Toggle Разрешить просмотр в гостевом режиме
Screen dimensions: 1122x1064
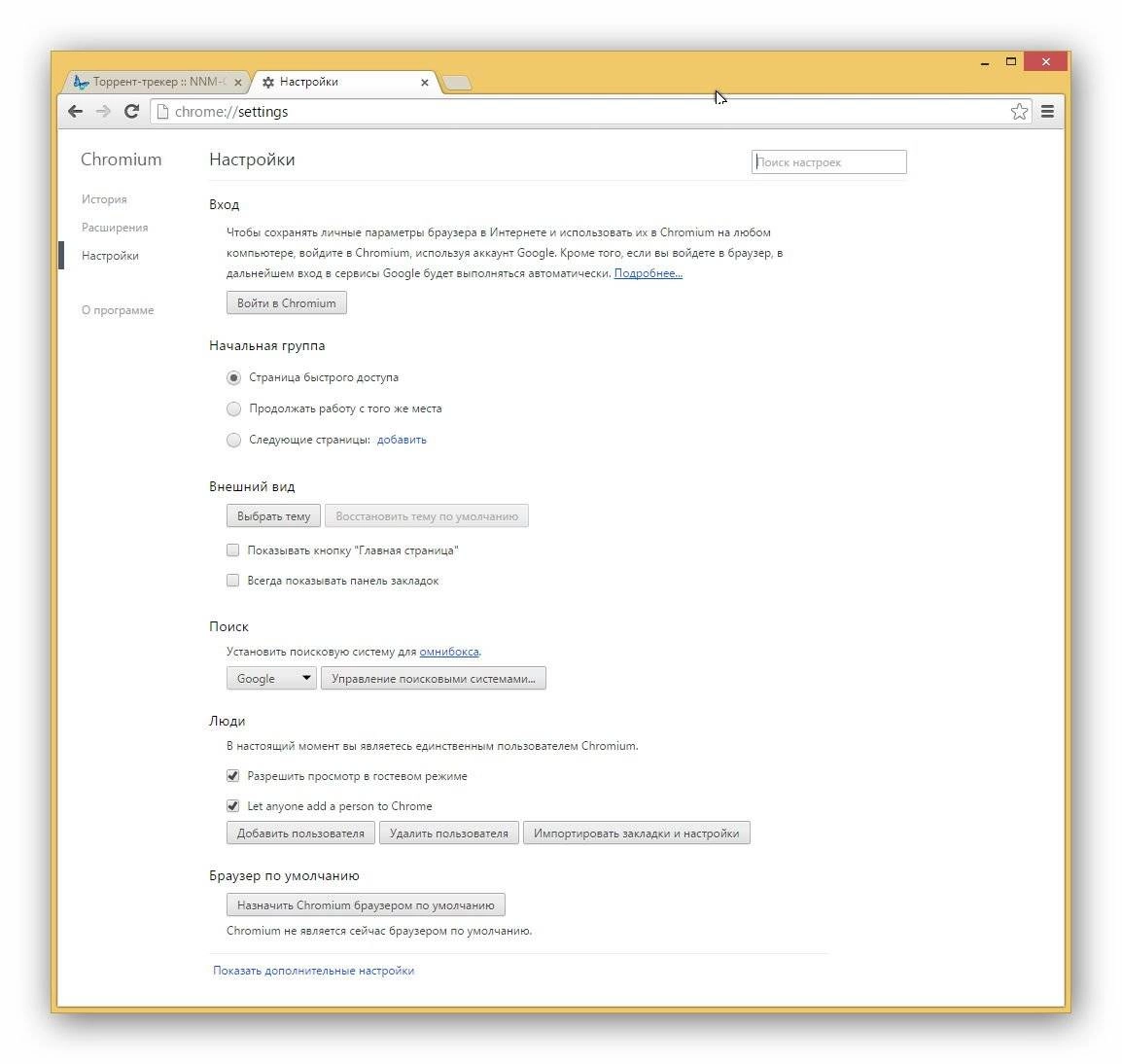pos(232,775)
